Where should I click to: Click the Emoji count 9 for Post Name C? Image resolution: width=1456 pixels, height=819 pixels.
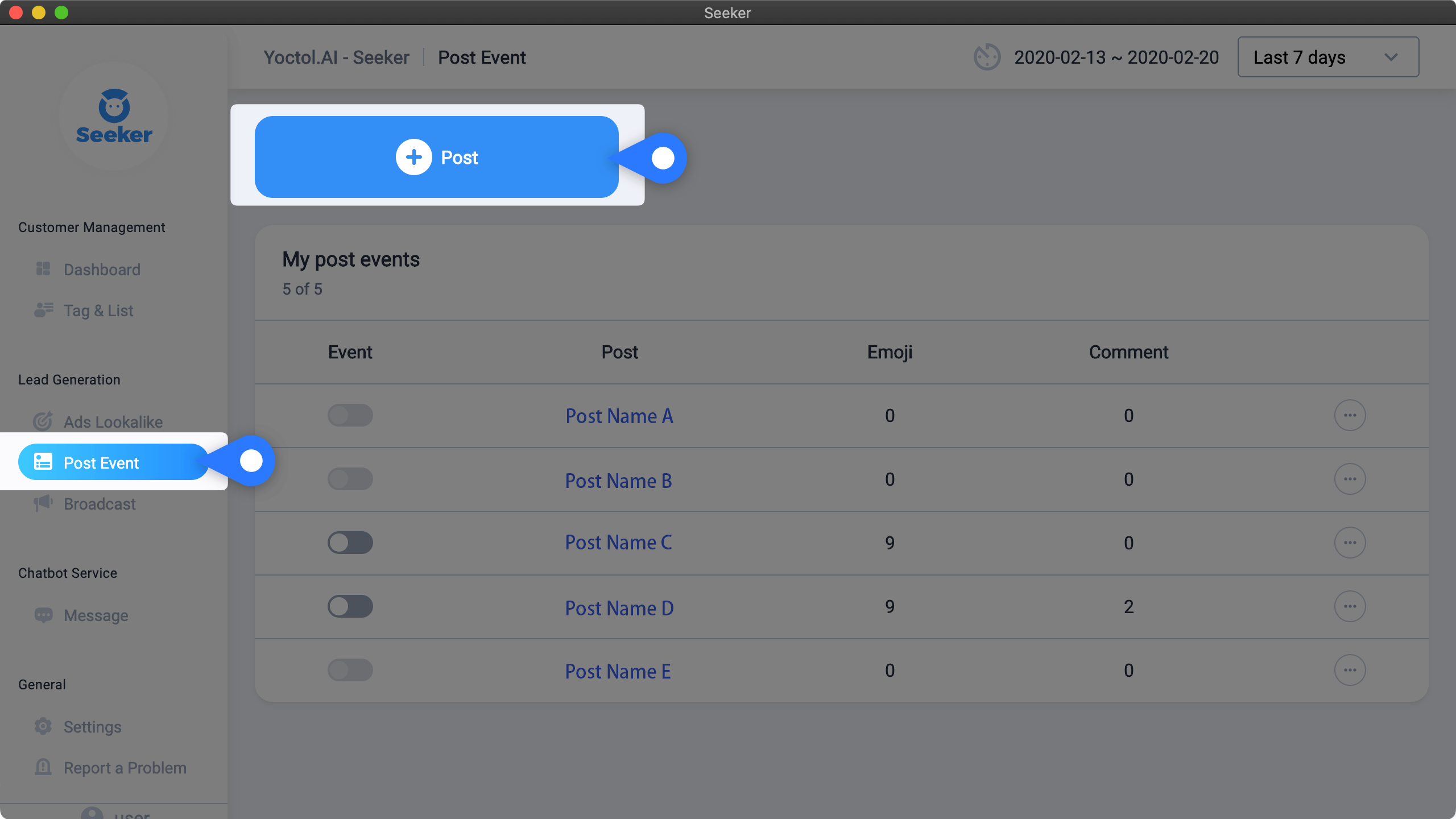pyautogui.click(x=890, y=543)
